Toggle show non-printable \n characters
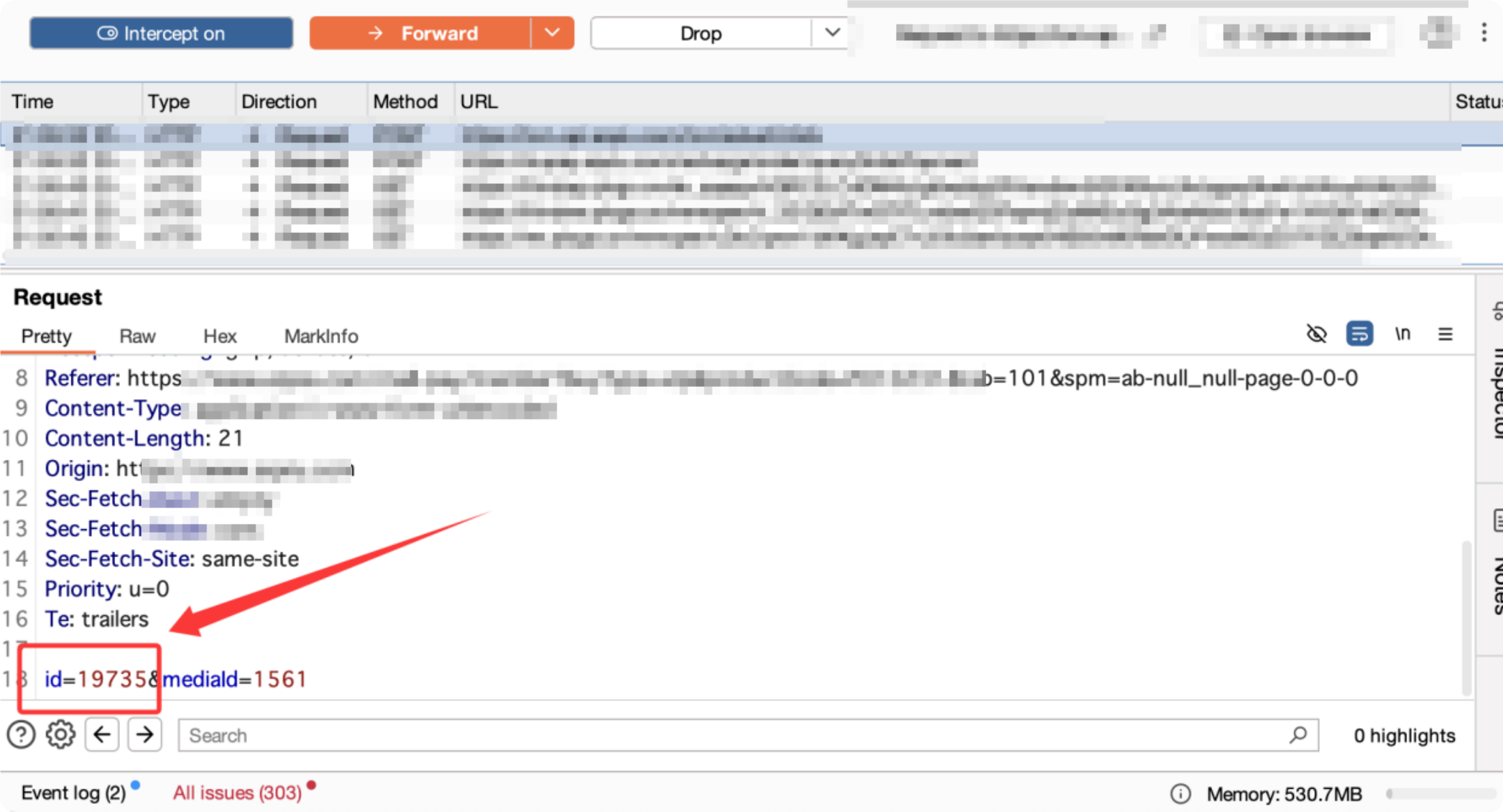 pos(1402,334)
